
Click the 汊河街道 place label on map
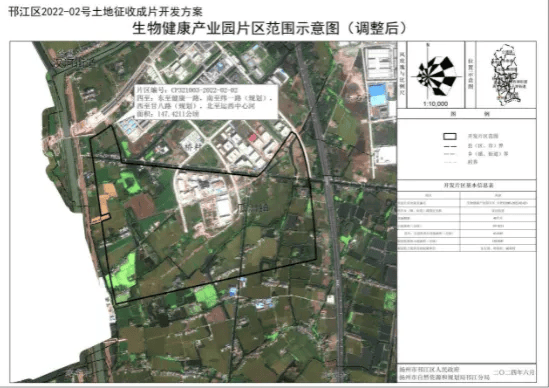(x=75, y=63)
